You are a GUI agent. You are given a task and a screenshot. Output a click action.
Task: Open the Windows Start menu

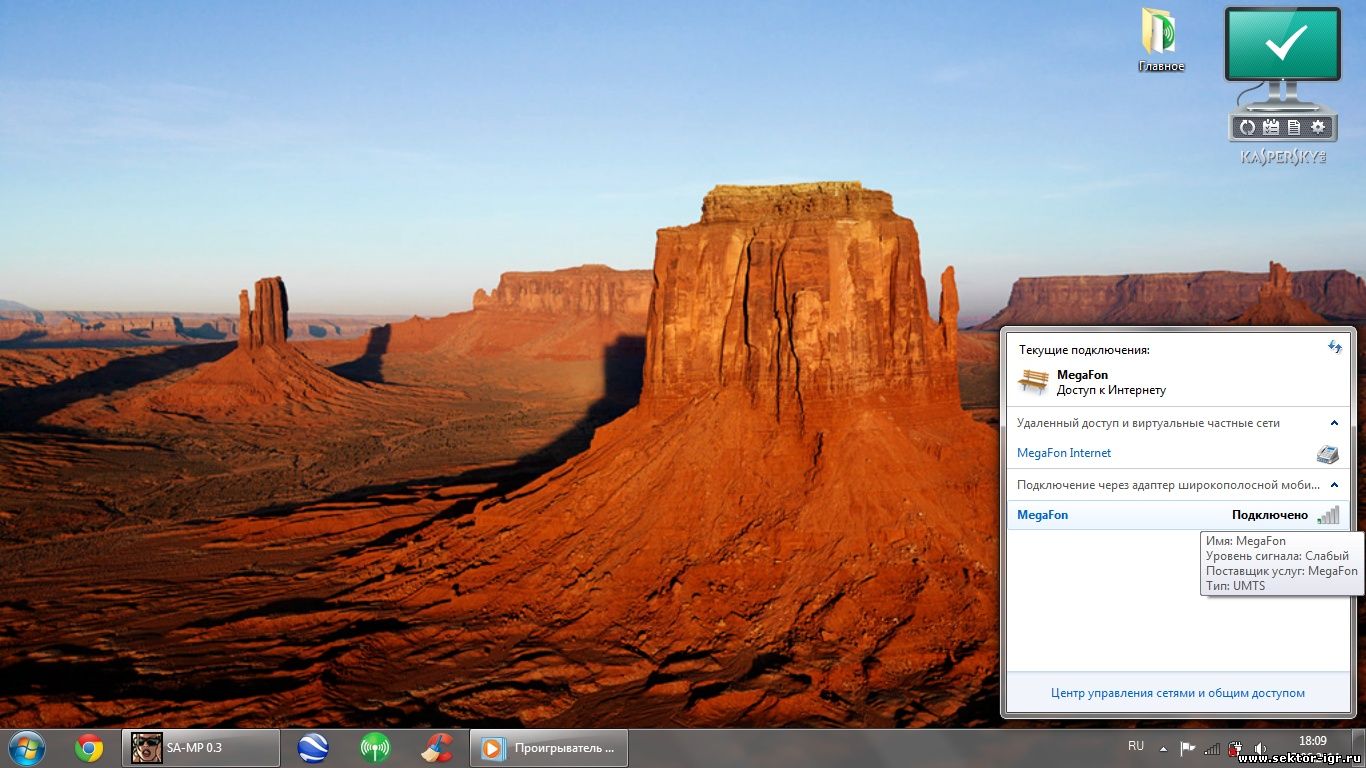coord(27,748)
